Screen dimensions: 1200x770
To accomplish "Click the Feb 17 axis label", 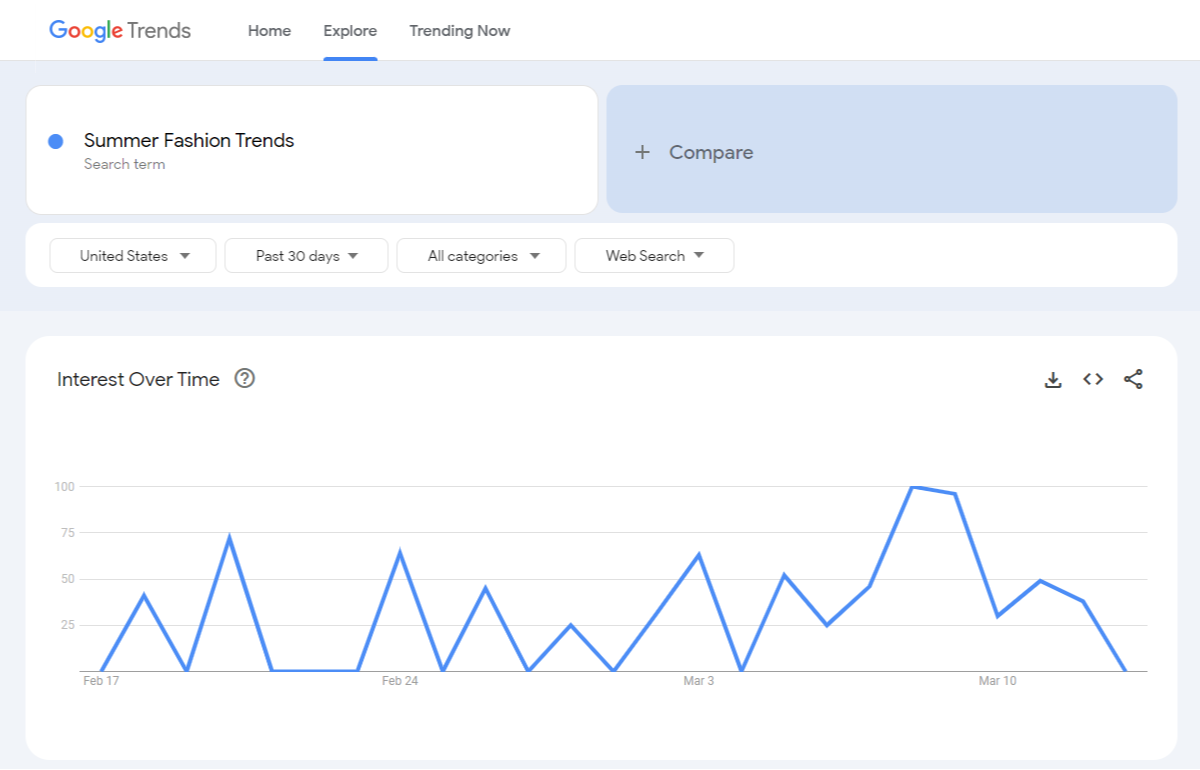I will pos(101,681).
